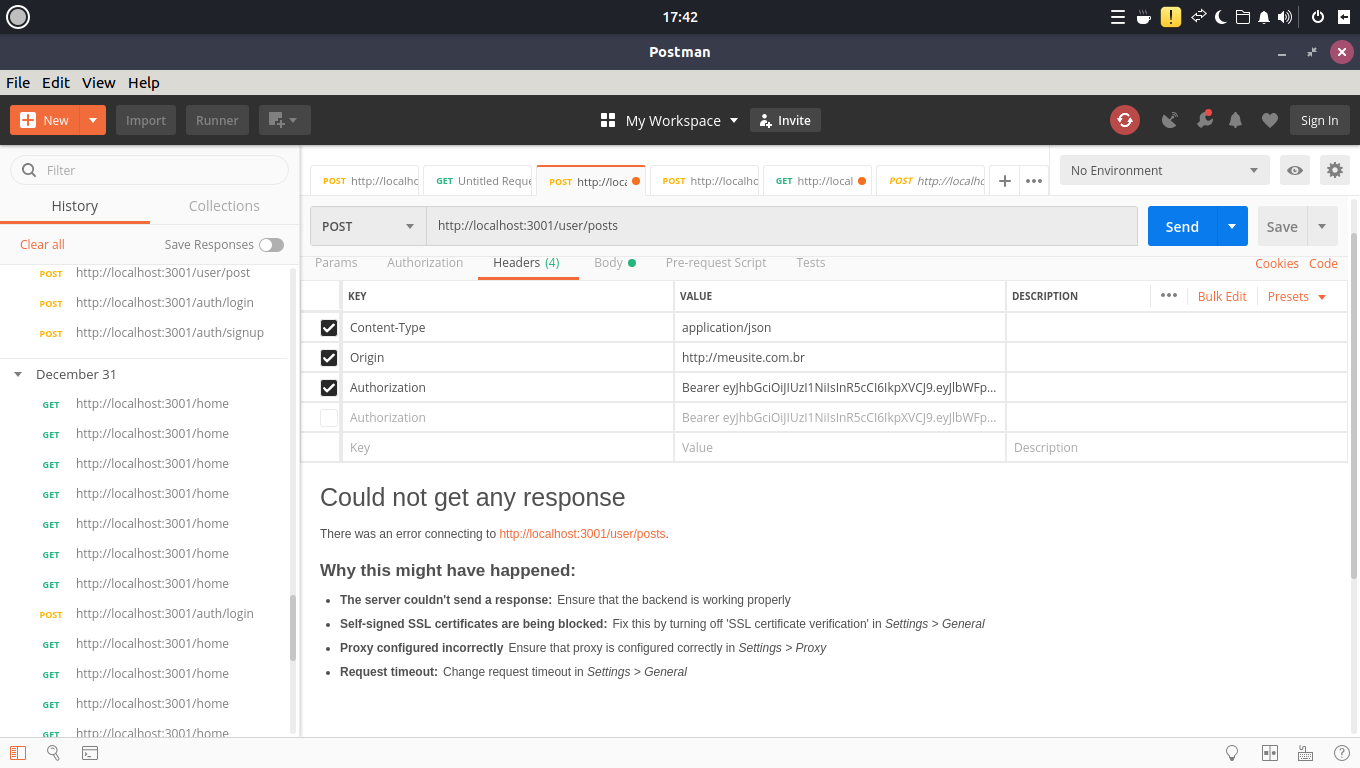Open the HTTP method POST dropdown
The image size is (1360, 768).
click(x=368, y=226)
